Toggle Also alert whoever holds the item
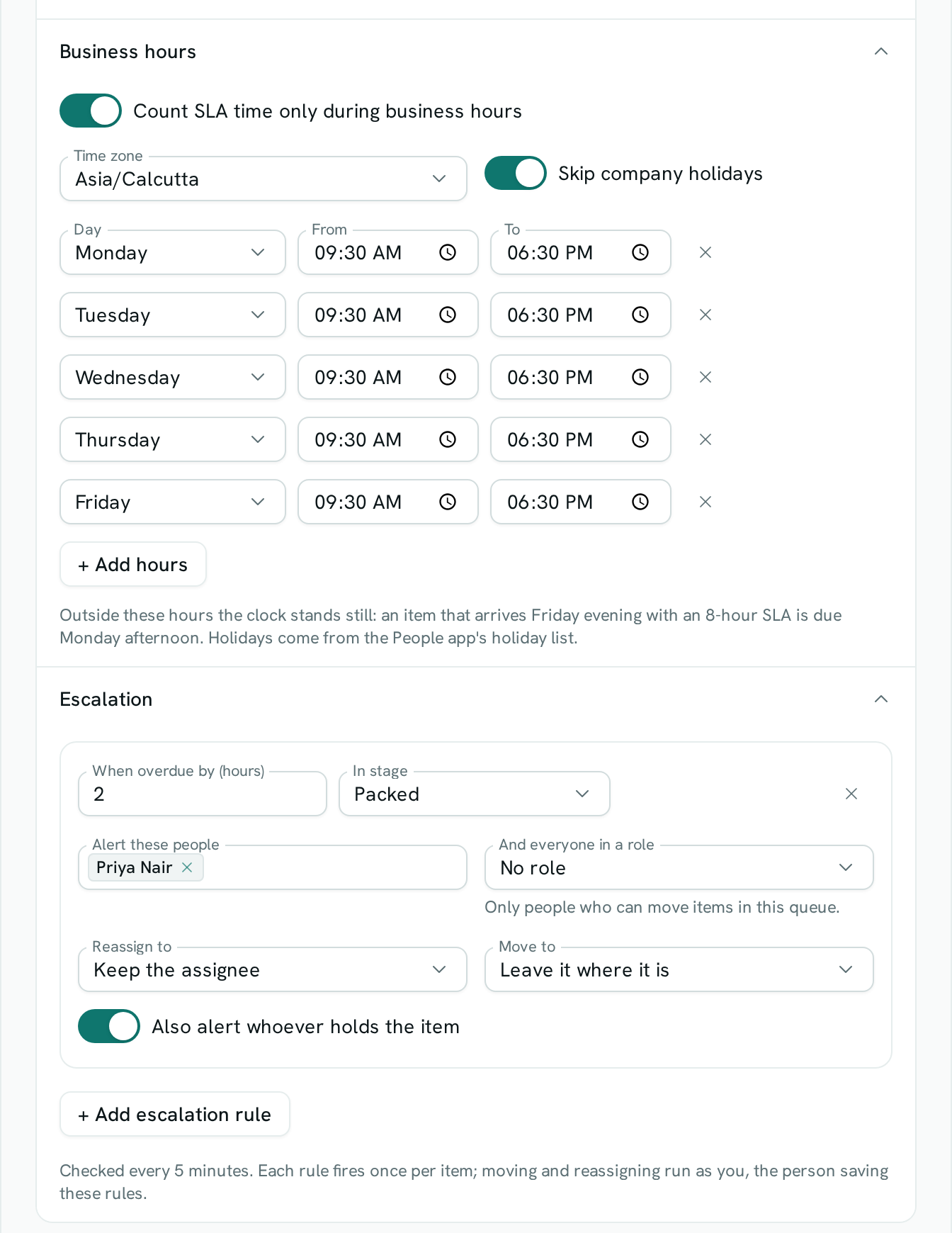 109,1026
